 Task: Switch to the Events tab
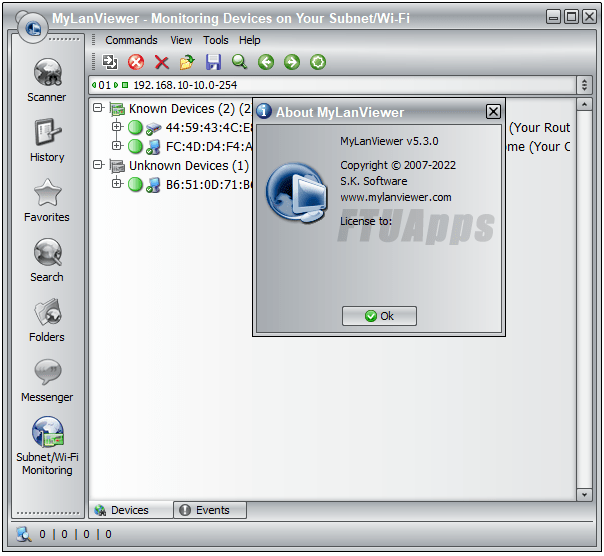click(210, 510)
